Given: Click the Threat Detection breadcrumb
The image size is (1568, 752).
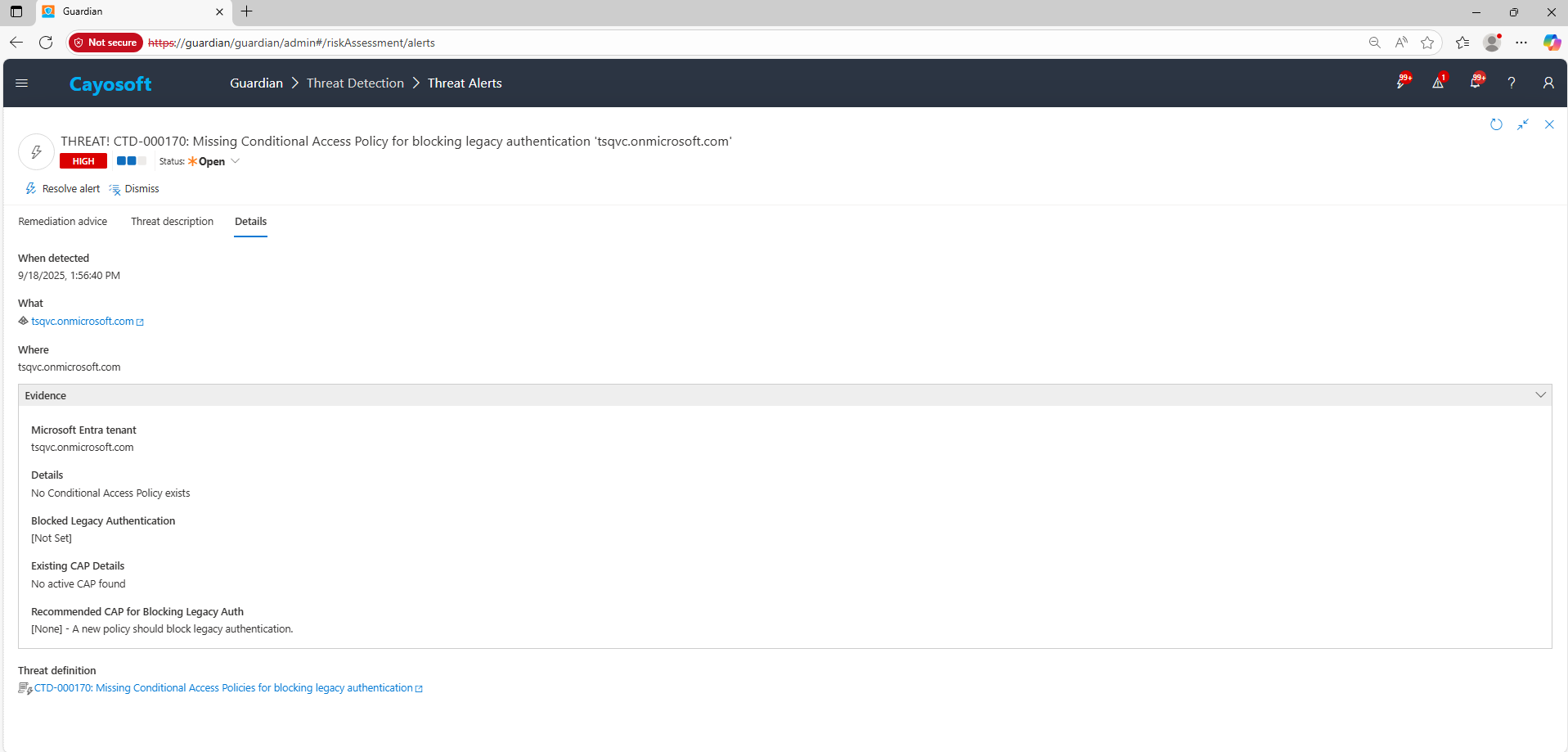Looking at the screenshot, I should pyautogui.click(x=355, y=83).
